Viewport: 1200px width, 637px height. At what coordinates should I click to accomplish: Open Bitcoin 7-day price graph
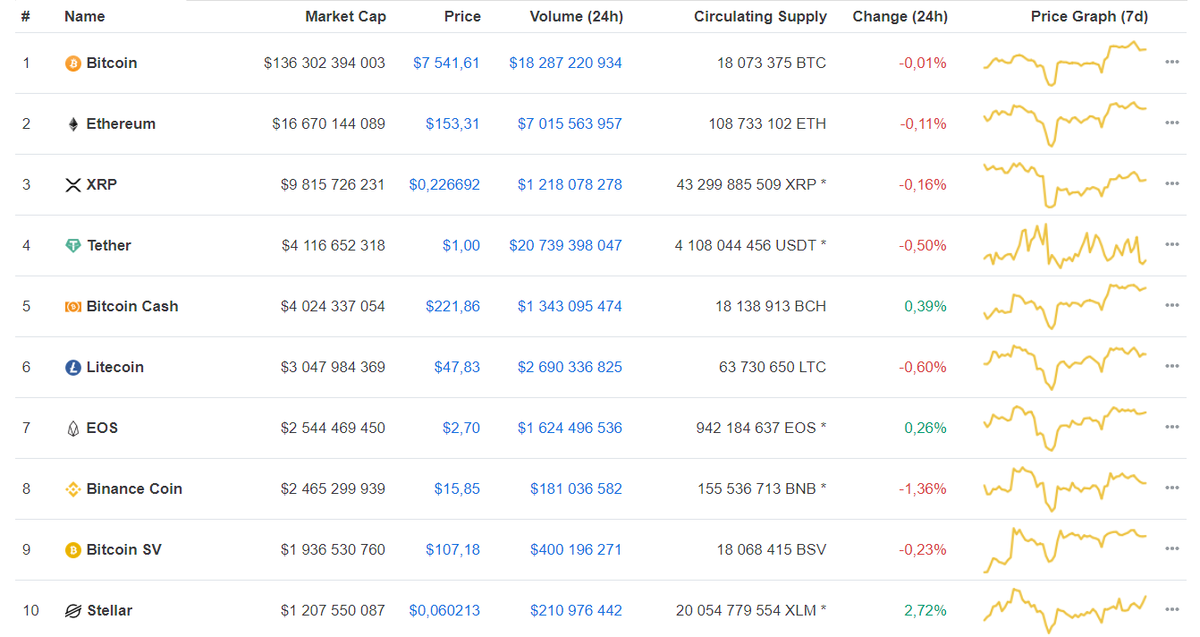coord(1065,63)
